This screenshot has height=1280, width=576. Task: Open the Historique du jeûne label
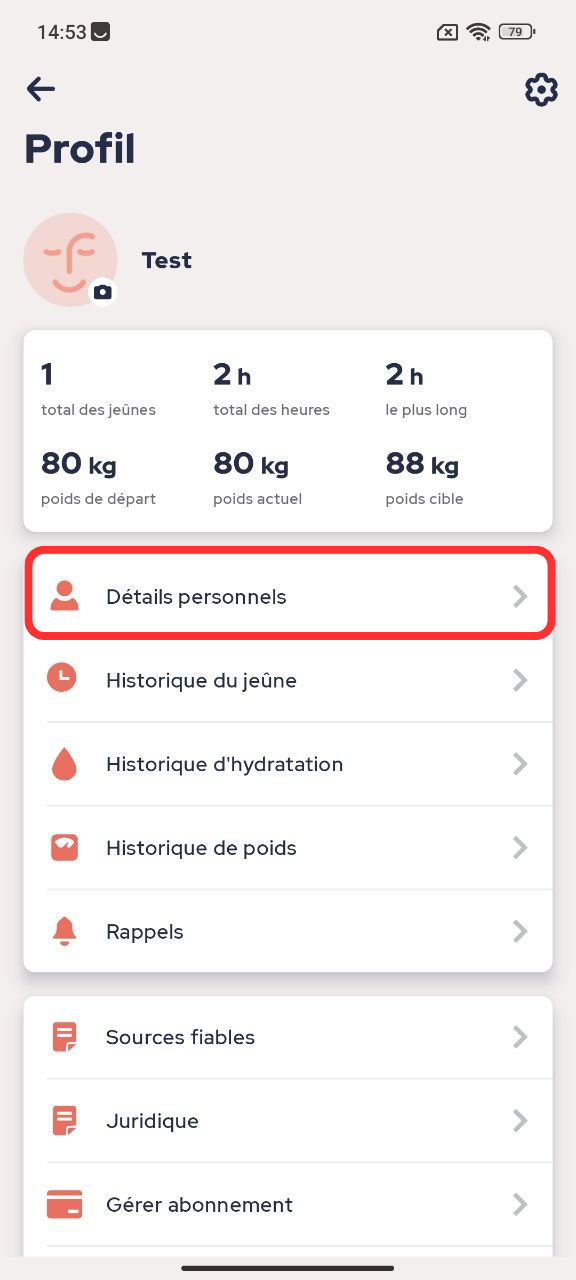tap(201, 680)
